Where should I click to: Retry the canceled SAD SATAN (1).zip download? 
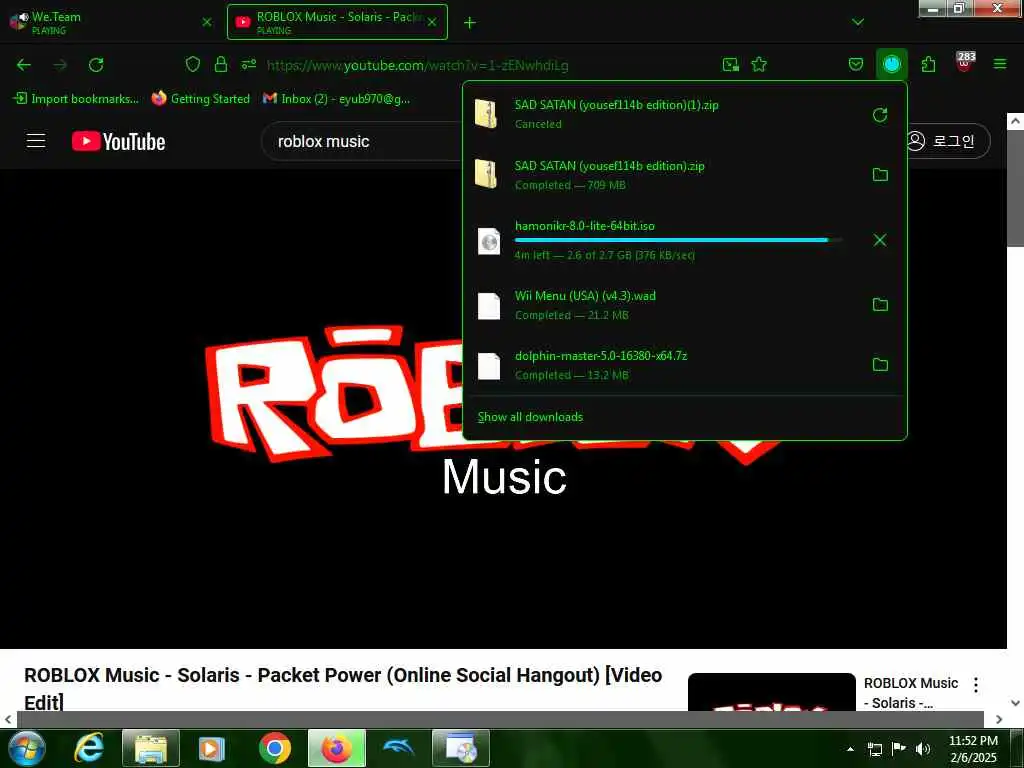(x=880, y=115)
